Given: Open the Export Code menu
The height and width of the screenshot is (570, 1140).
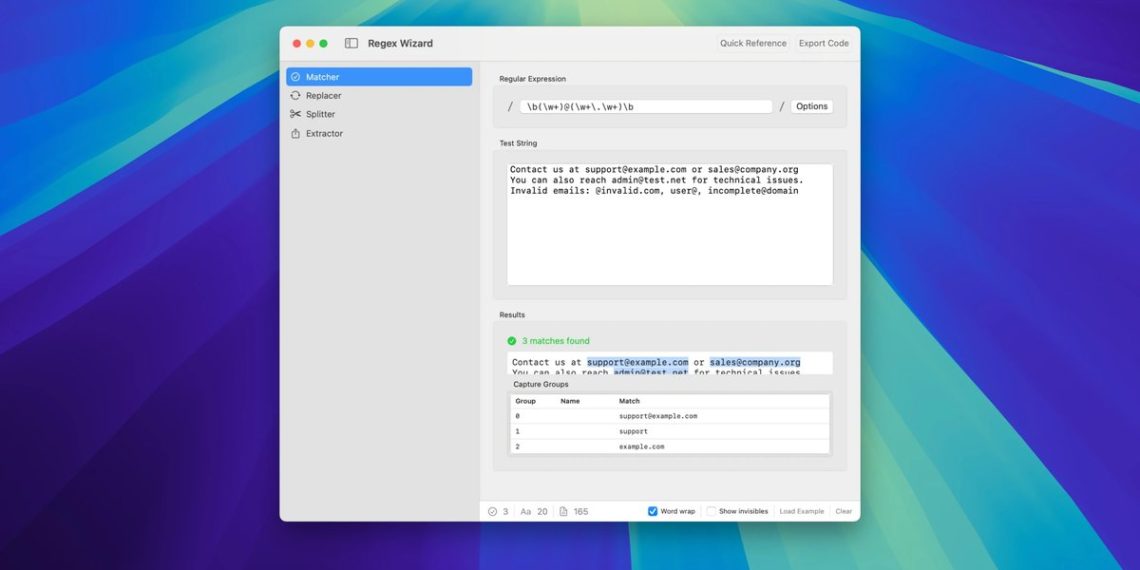Looking at the screenshot, I should [x=823, y=43].
